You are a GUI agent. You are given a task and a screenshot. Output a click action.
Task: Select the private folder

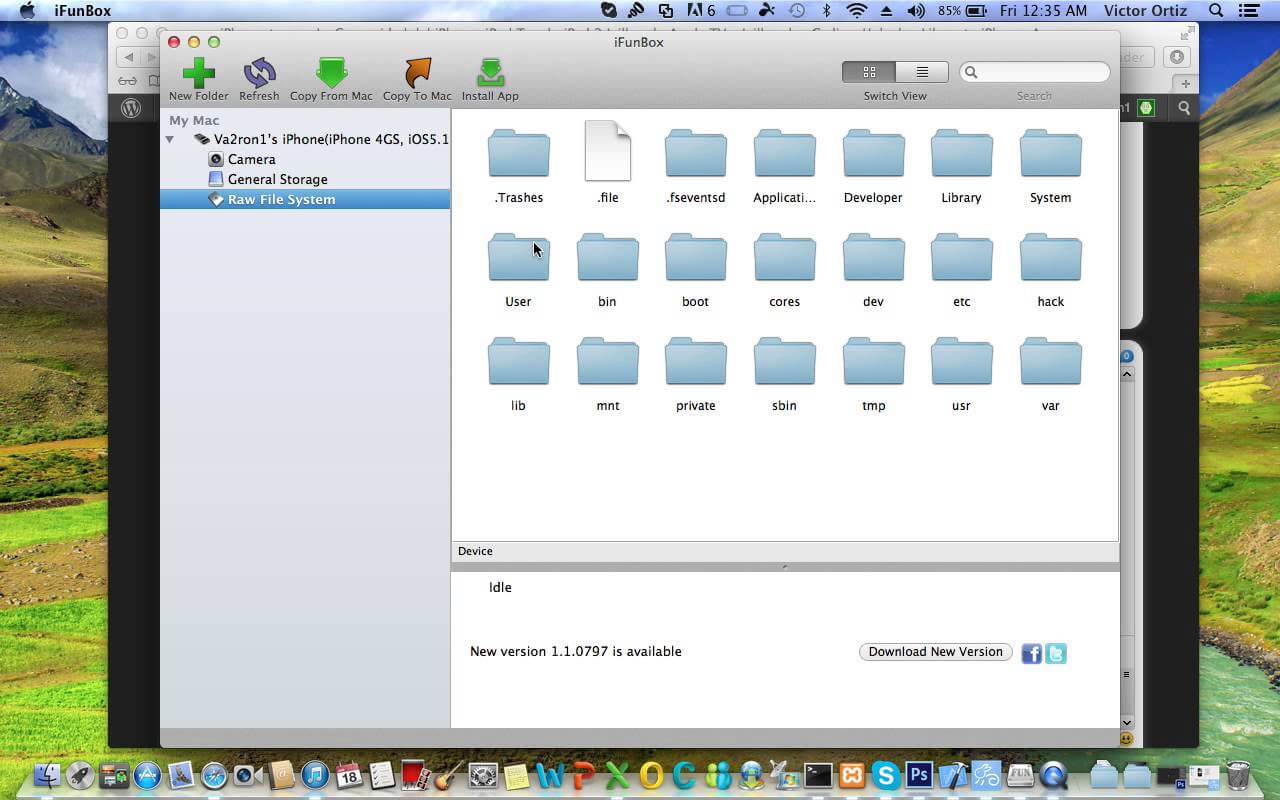pos(695,362)
